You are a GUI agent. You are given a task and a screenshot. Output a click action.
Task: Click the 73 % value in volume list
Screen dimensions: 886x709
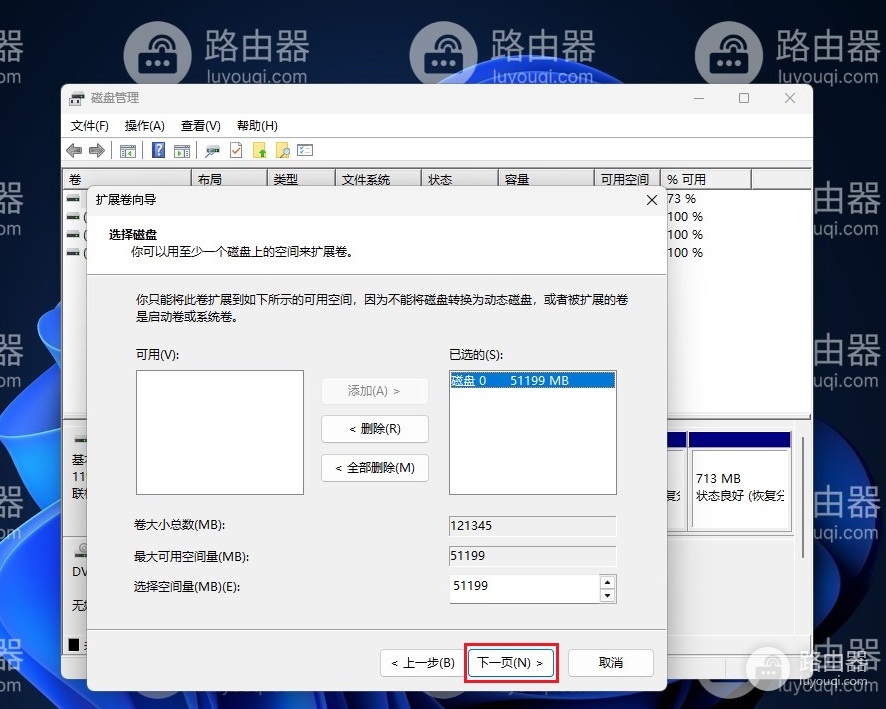[681, 199]
